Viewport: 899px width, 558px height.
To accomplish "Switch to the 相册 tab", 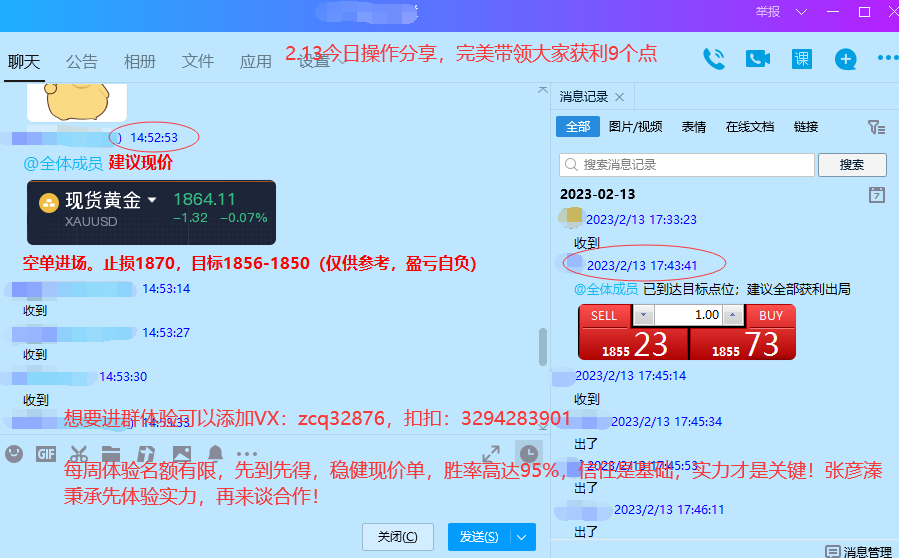I will click(140, 61).
